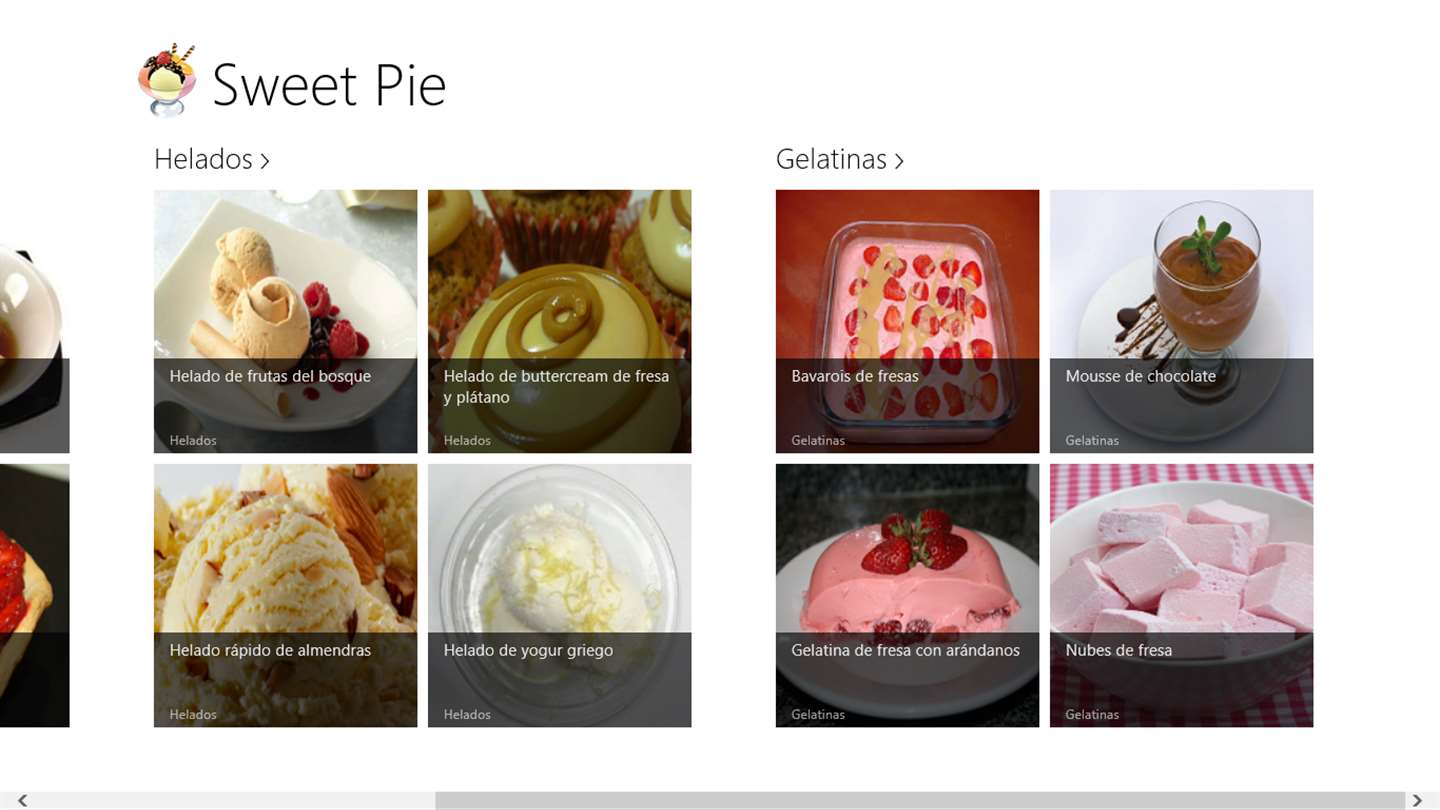Open Gelatina de fresa con arándanos
1440x810 pixels.
(907, 595)
